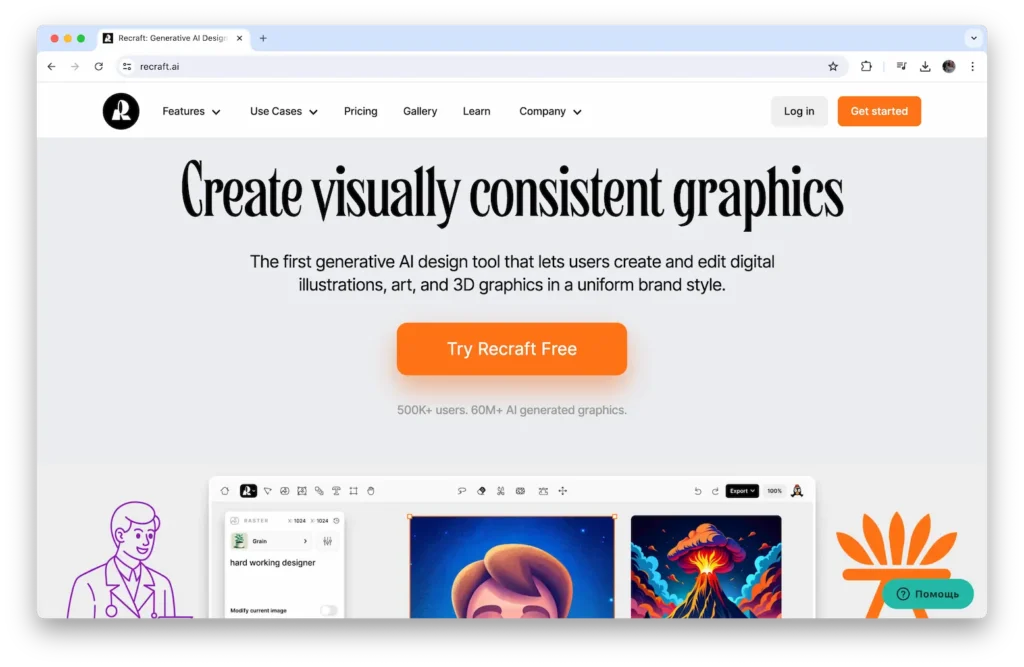Click the Try Recraft Free button
The width and height of the screenshot is (1024, 667).
(x=511, y=349)
